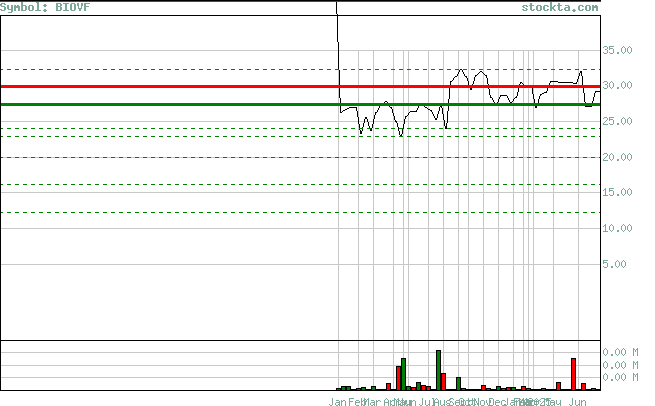The image size is (655, 406).
Task: Select the 5.00 price axis label
Action: 614,264
